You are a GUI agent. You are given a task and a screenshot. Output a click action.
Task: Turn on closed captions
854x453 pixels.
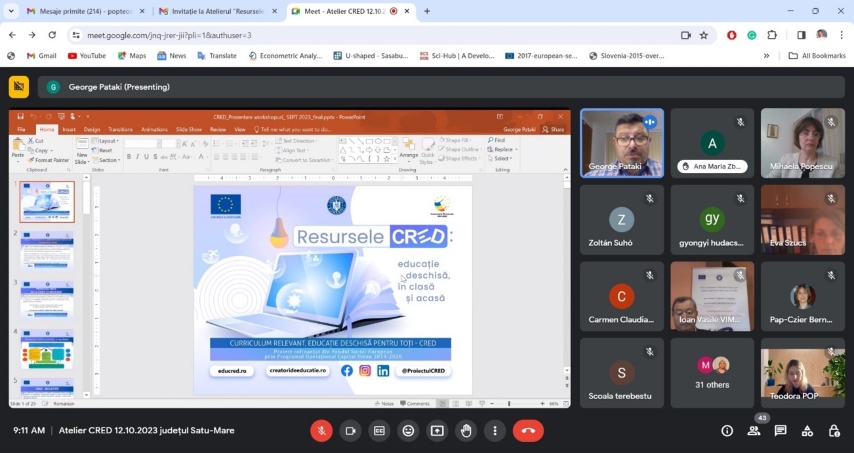(x=380, y=430)
